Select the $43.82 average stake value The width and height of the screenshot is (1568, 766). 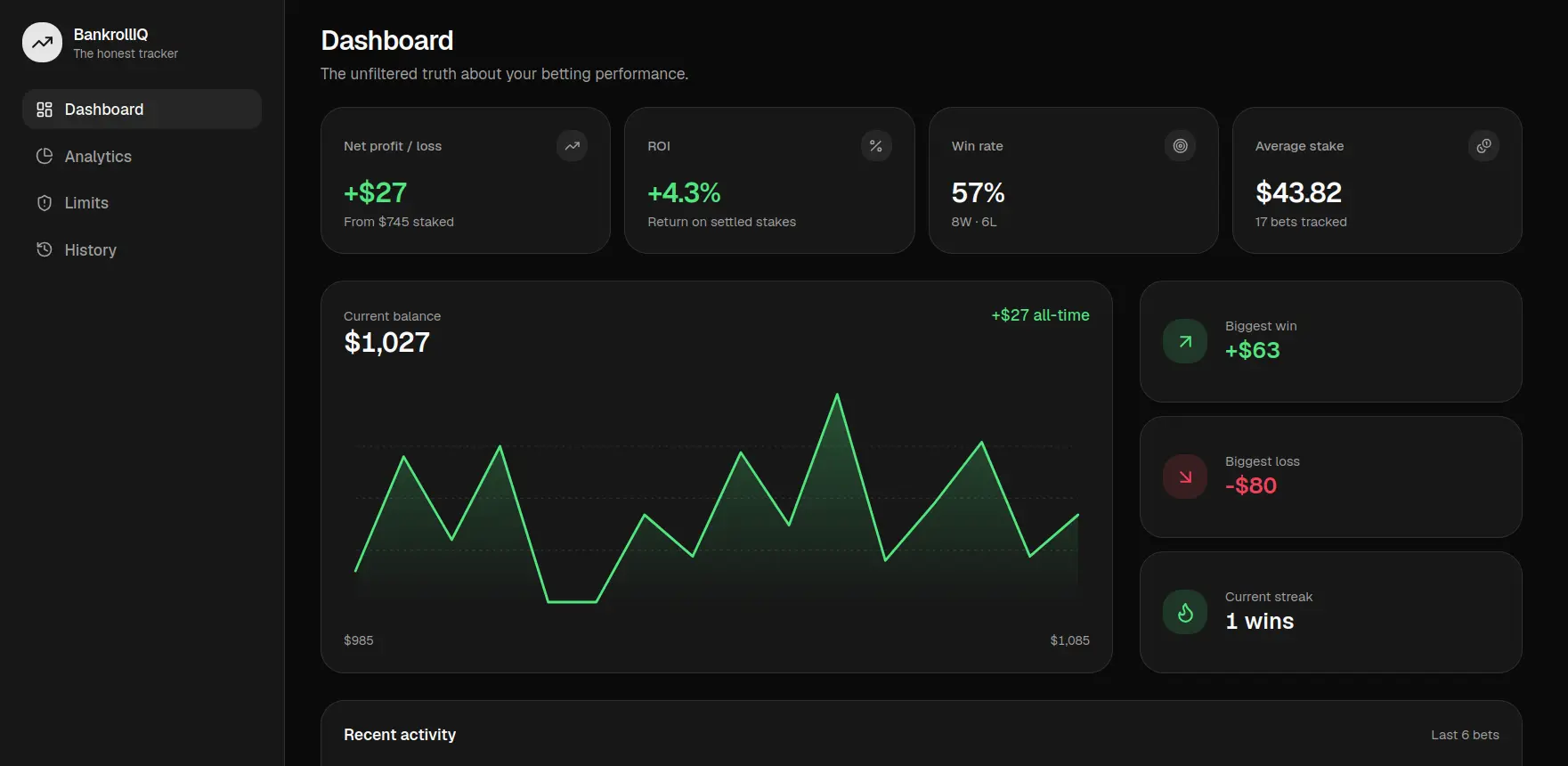[x=1298, y=192]
